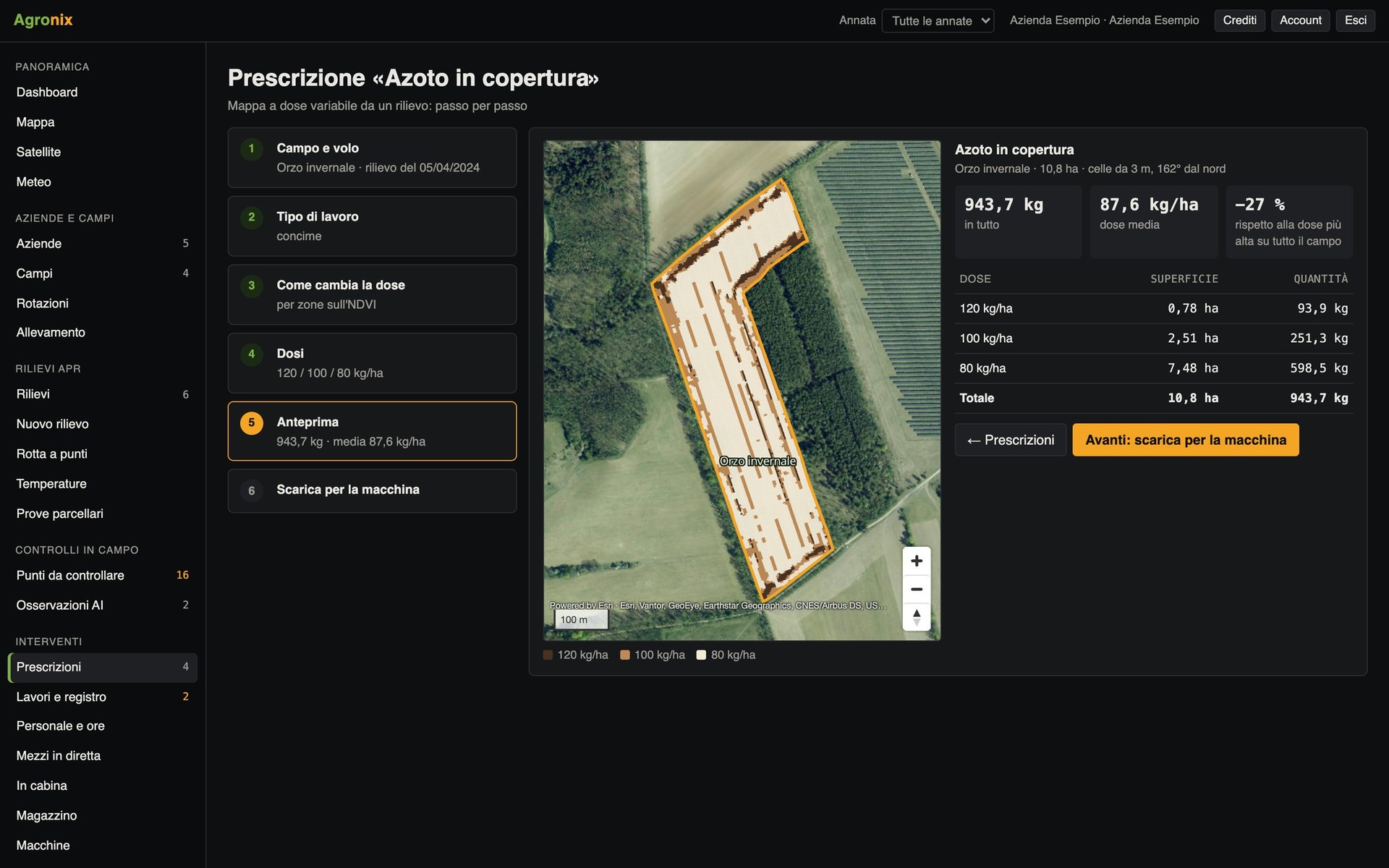Open the Annata season dropdown
1389x868 pixels.
(938, 20)
